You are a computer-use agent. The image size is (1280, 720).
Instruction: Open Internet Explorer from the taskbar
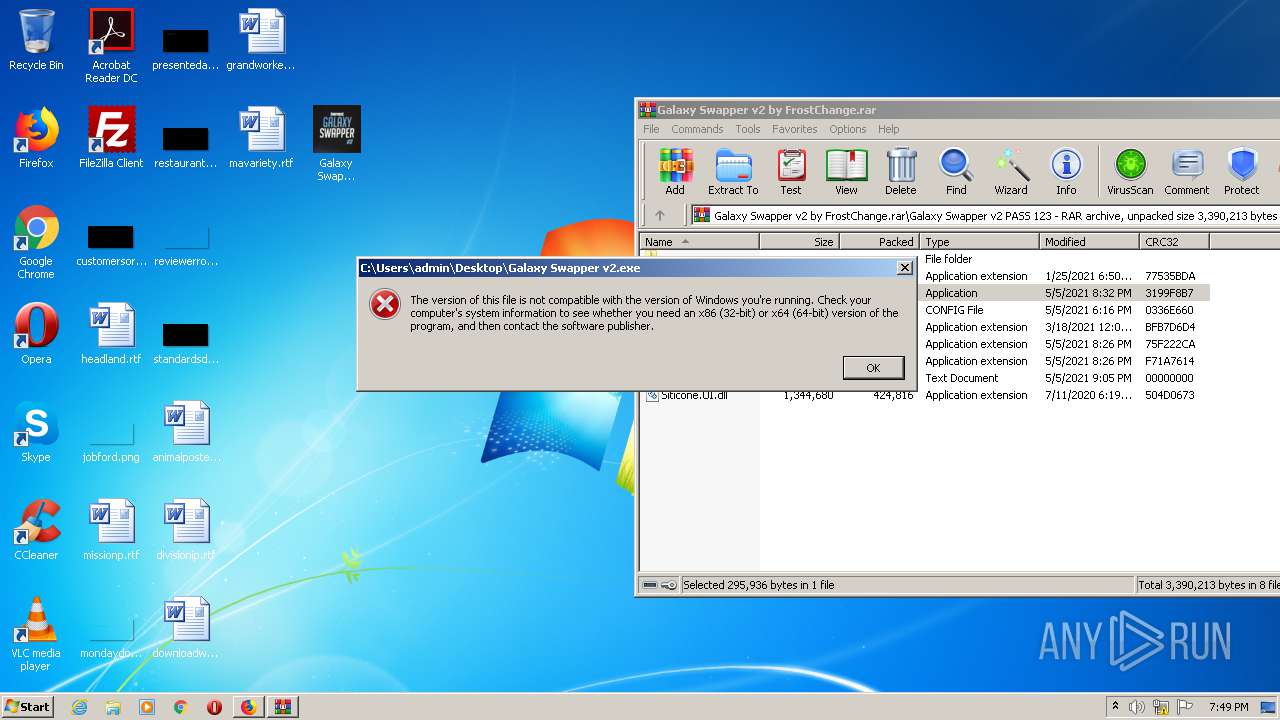click(x=79, y=707)
